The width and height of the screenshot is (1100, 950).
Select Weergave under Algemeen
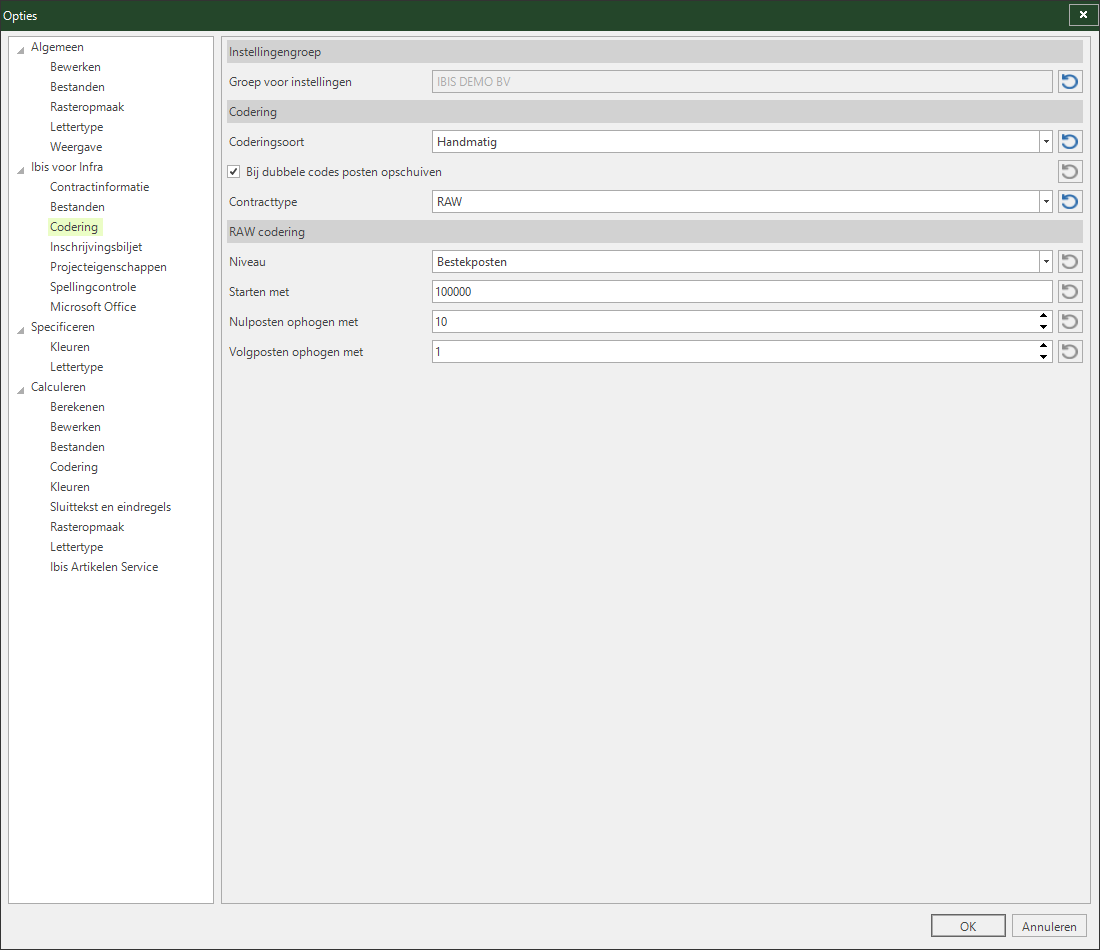point(76,147)
